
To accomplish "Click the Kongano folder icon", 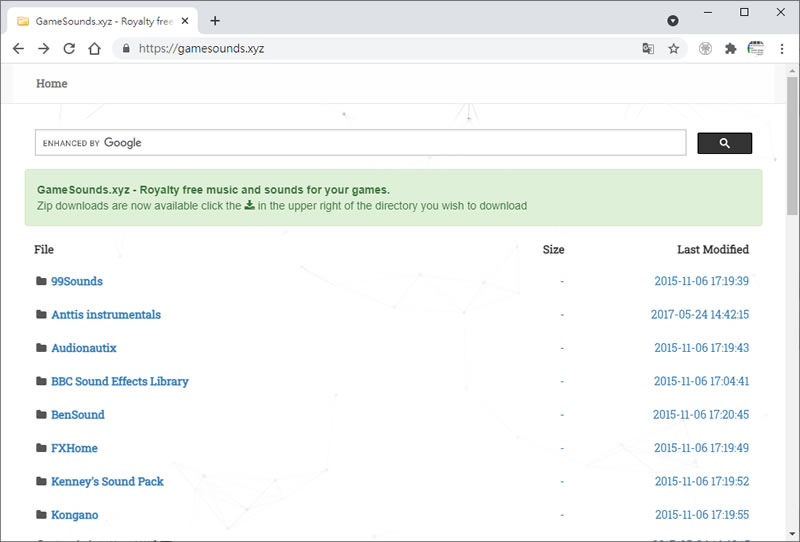I will (41, 514).
